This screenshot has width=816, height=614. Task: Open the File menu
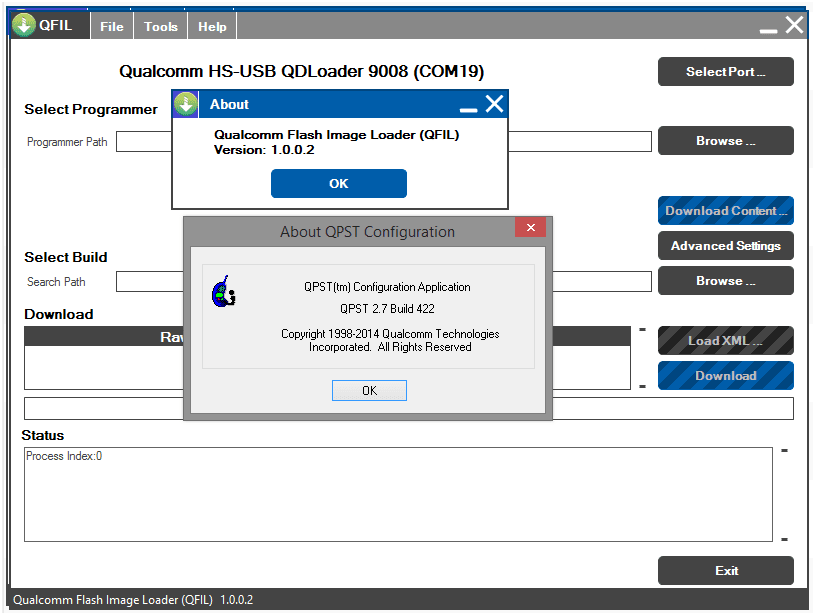pyautogui.click(x=112, y=27)
